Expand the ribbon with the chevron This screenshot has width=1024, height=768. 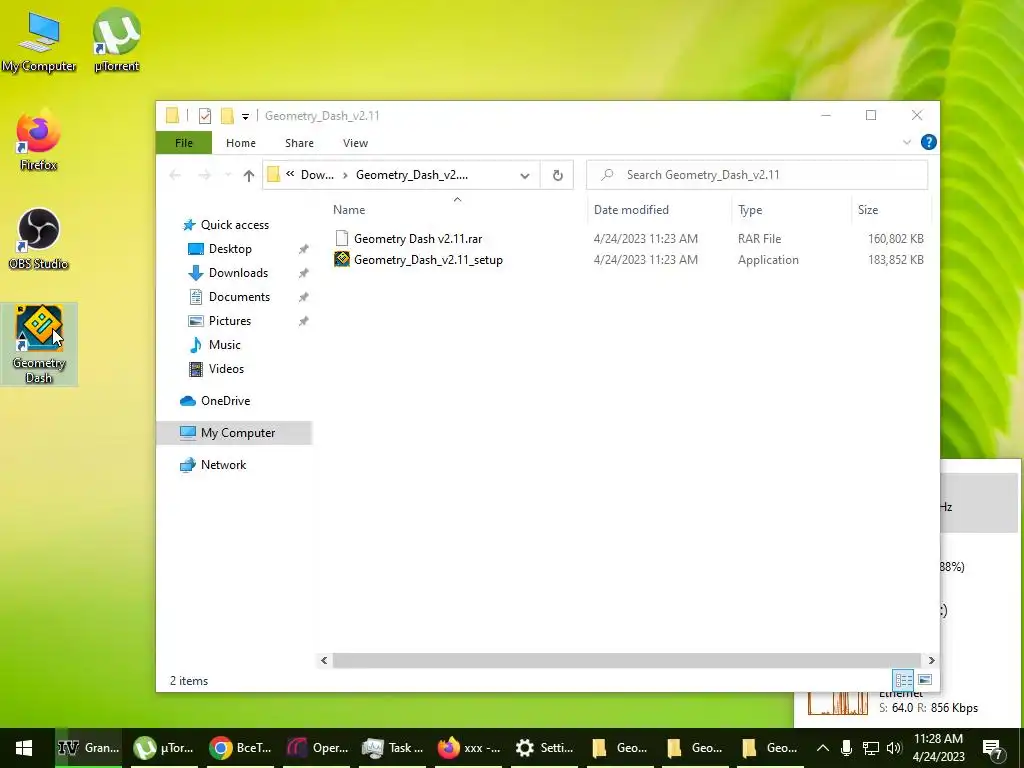[x=906, y=142]
